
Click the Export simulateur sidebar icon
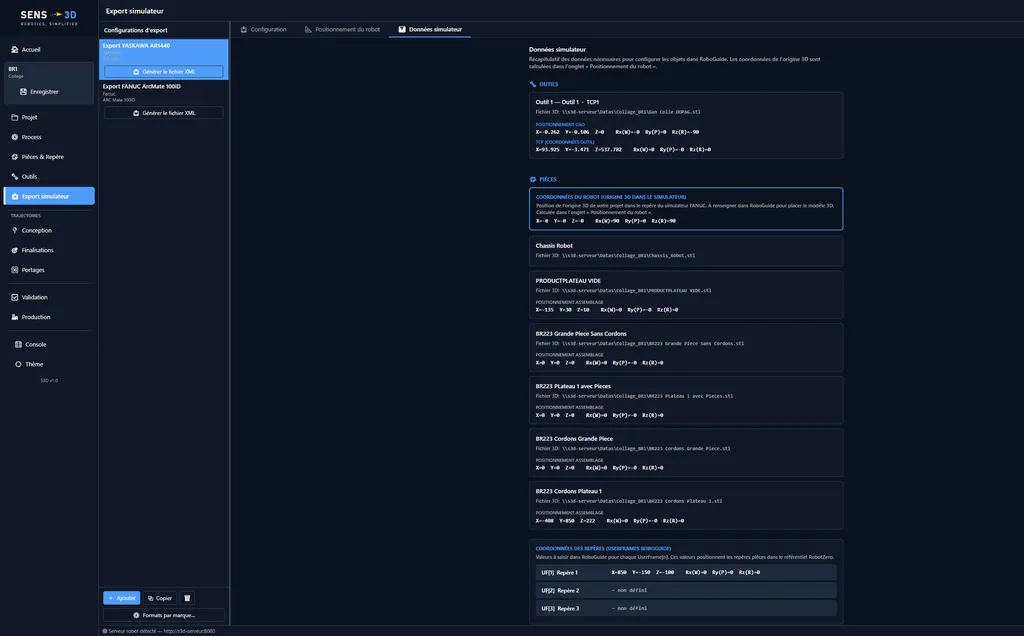[x=15, y=196]
